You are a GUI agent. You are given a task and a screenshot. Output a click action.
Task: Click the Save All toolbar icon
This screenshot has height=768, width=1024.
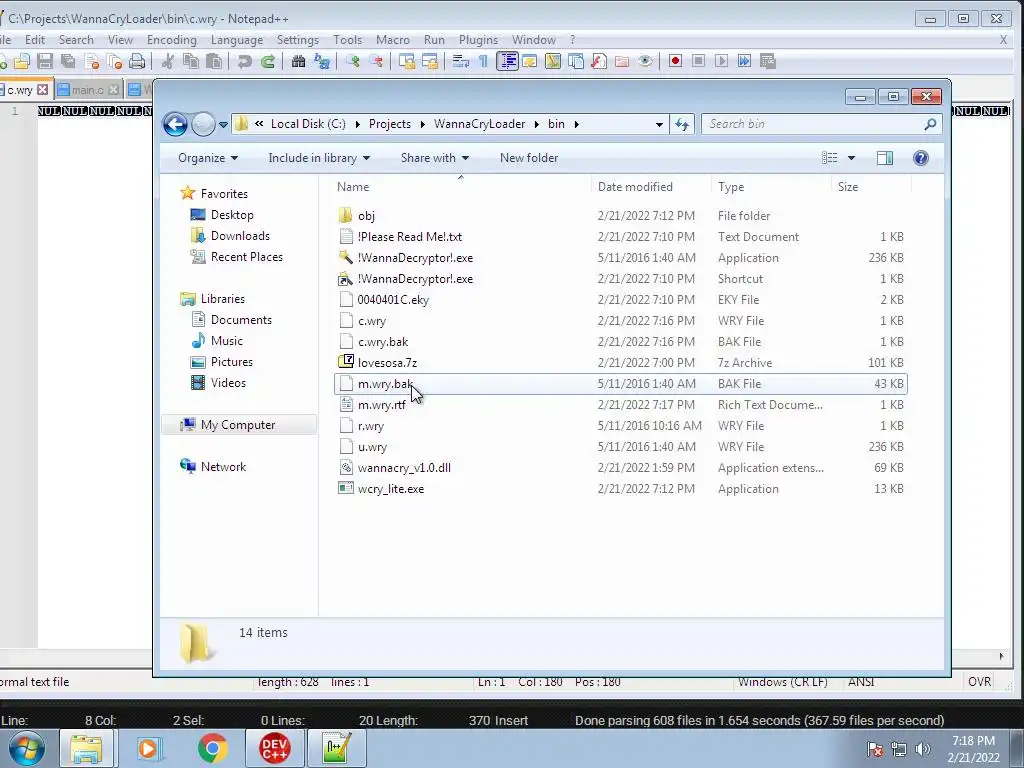[68, 61]
